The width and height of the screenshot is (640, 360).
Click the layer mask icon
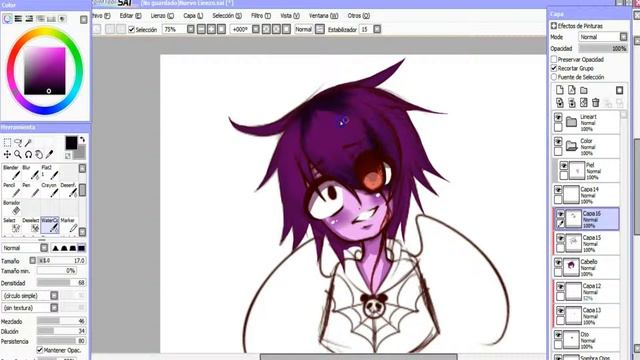(619, 90)
